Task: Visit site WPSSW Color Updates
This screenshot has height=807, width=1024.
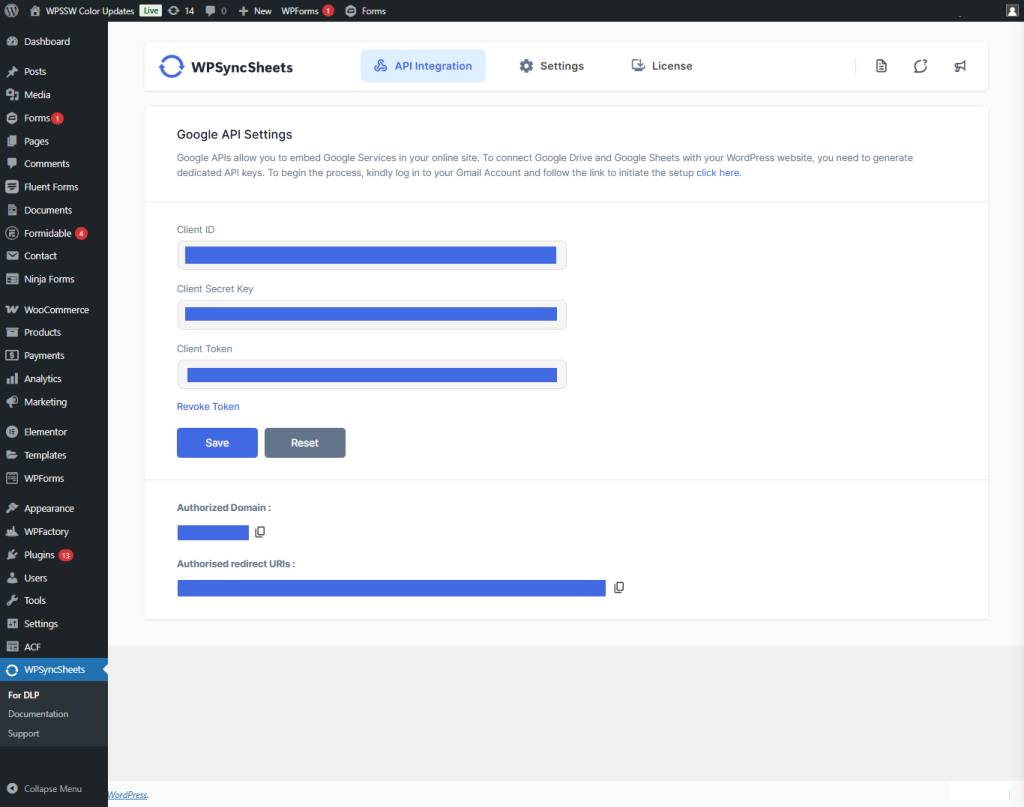Action: 82,10
